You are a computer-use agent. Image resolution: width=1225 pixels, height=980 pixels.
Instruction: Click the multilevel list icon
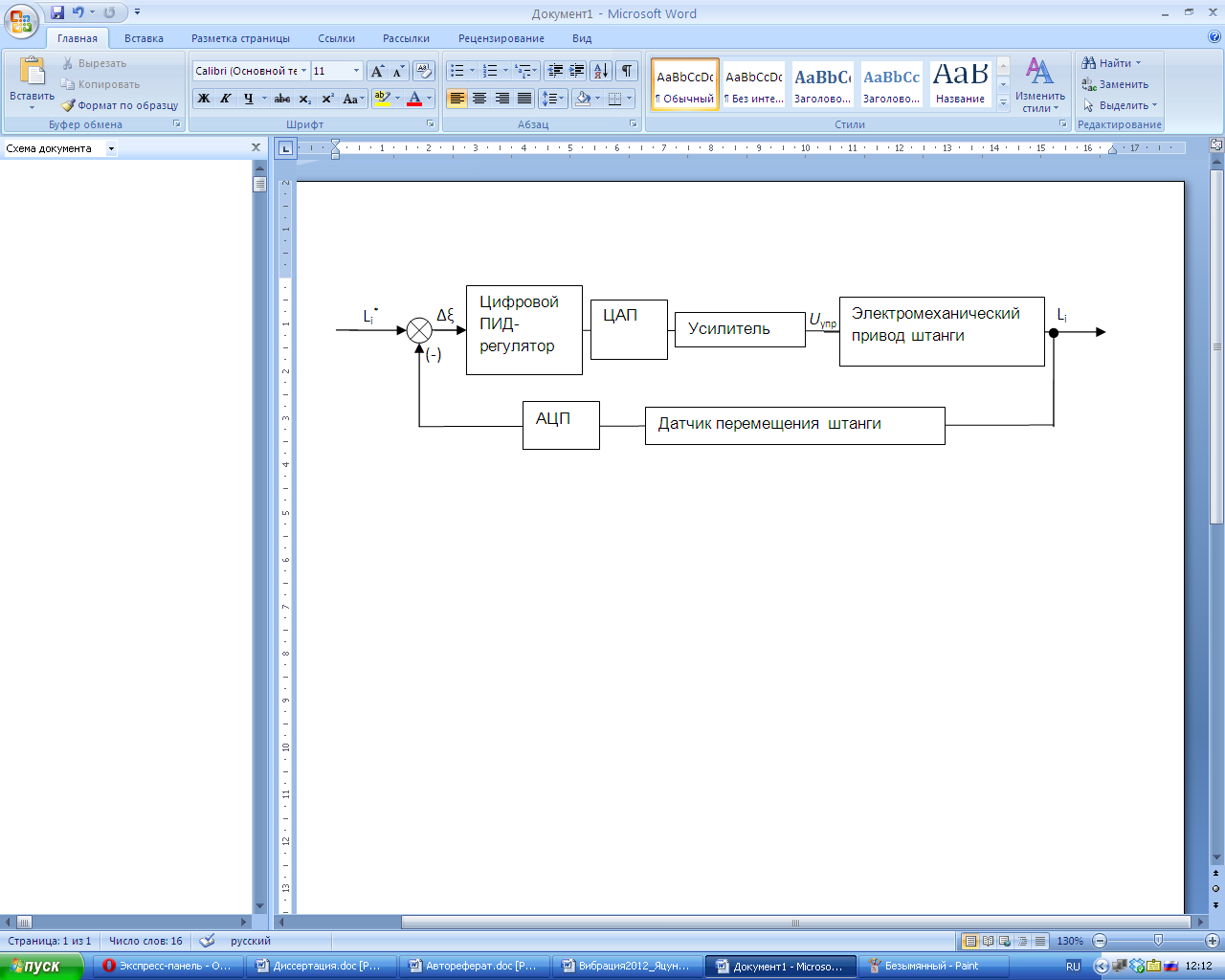[523, 71]
